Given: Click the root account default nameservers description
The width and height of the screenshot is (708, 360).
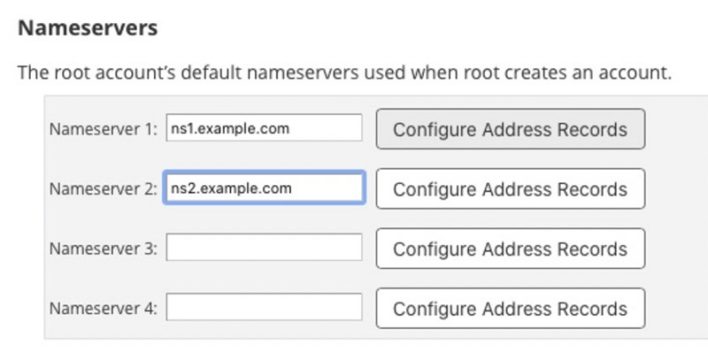Looking at the screenshot, I should click(x=345, y=72).
